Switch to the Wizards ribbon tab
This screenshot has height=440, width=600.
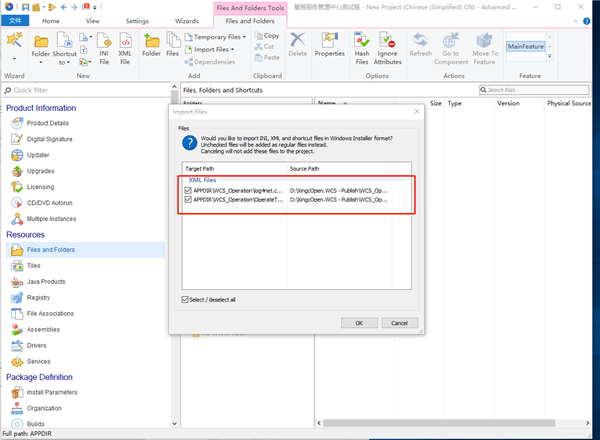pyautogui.click(x=186, y=20)
